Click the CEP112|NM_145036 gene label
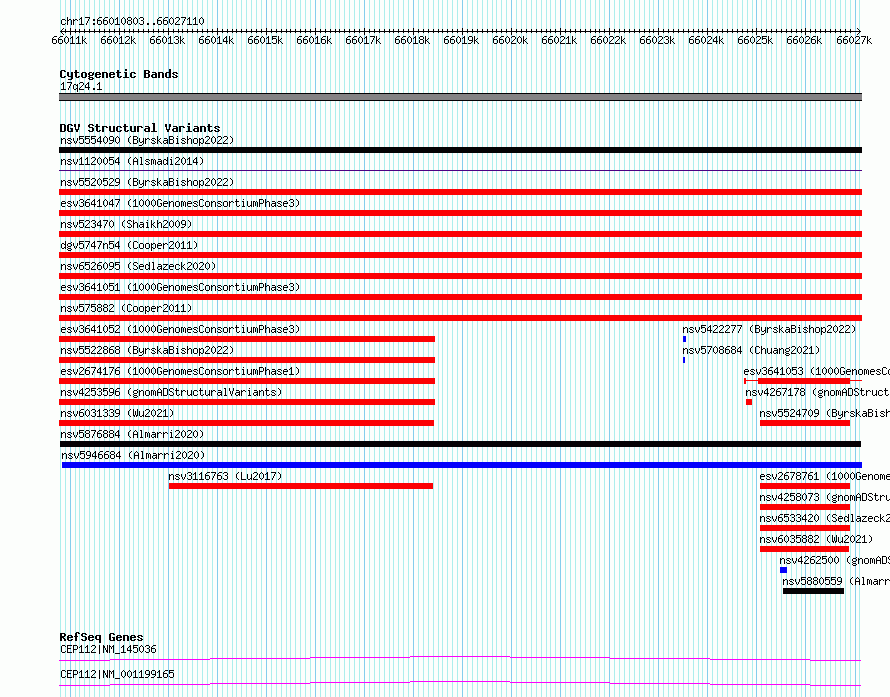This screenshot has width=890, height=697. pos(108,649)
